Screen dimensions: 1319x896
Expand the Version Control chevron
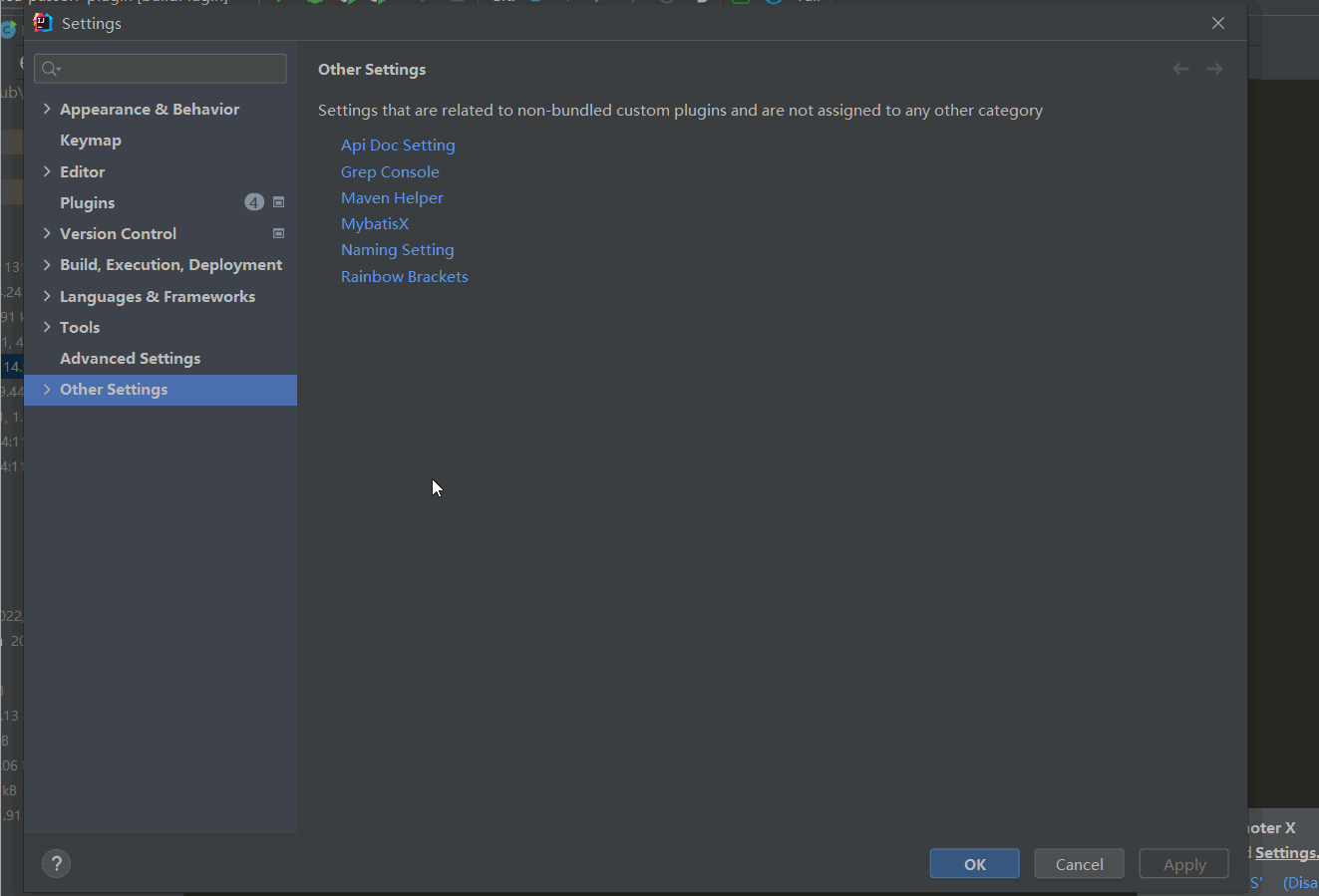47,233
